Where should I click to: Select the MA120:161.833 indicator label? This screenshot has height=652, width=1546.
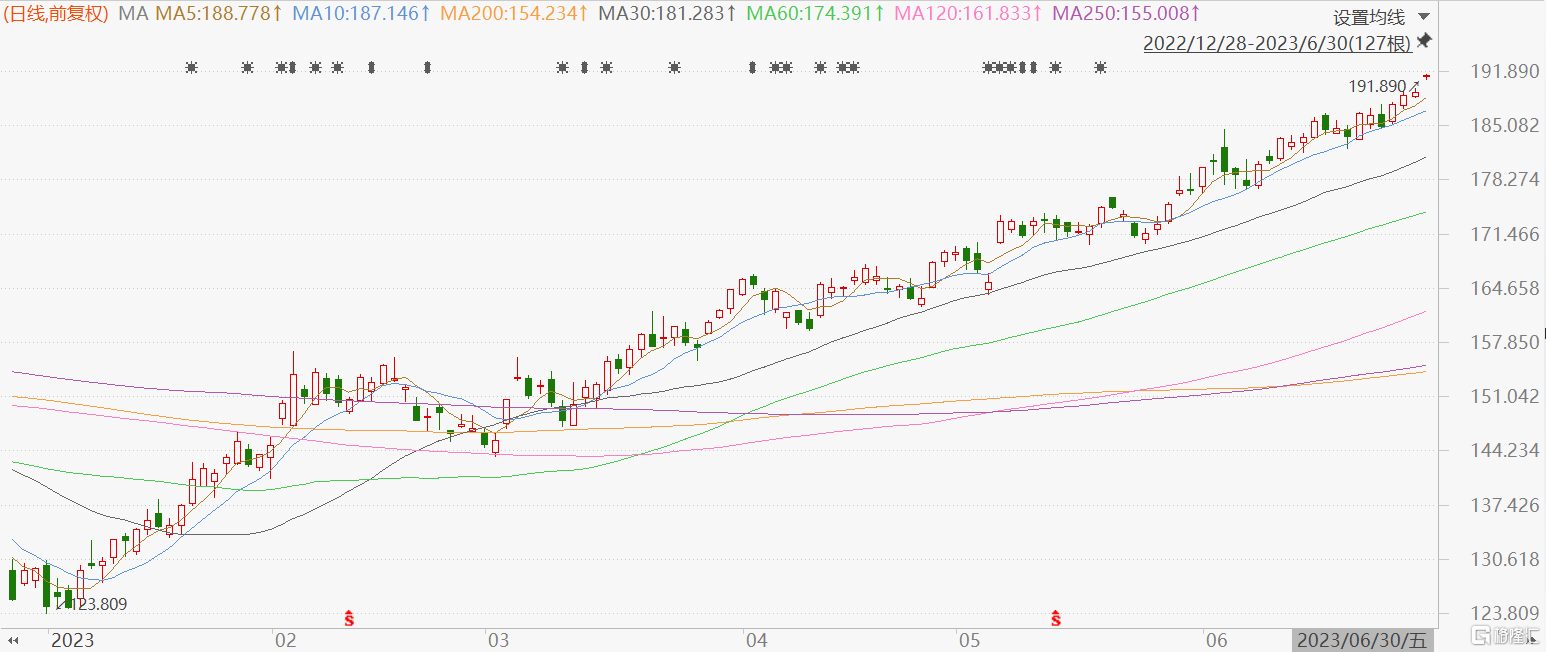pyautogui.click(x=970, y=14)
